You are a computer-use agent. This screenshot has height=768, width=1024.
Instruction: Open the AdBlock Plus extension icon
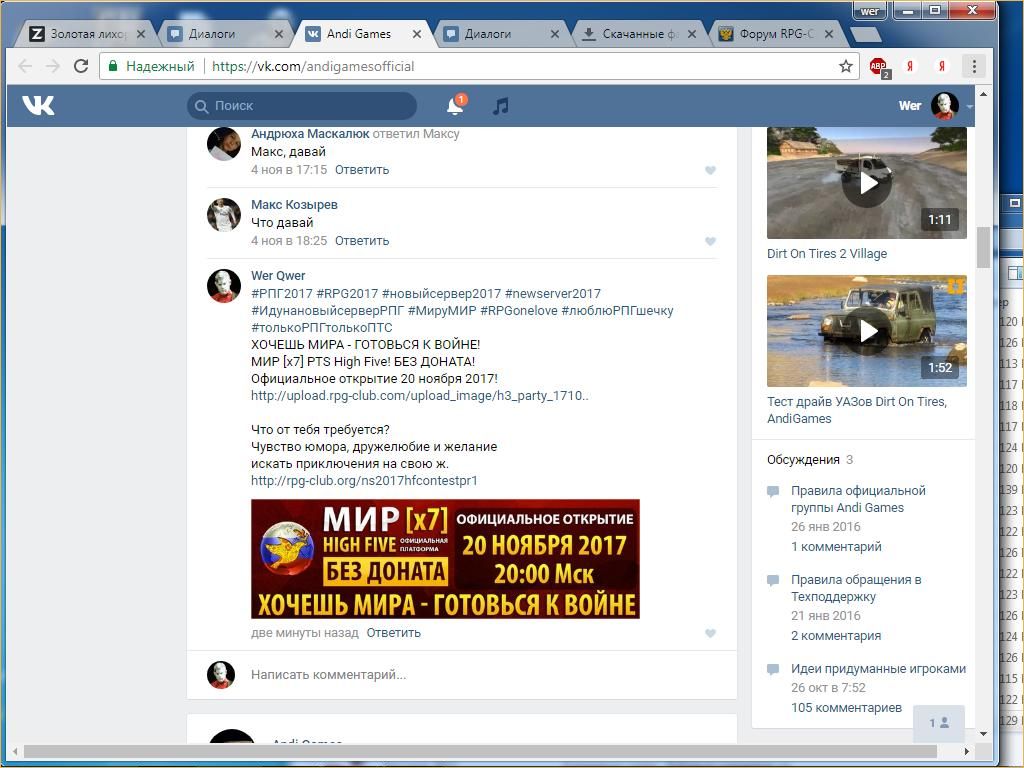point(879,66)
